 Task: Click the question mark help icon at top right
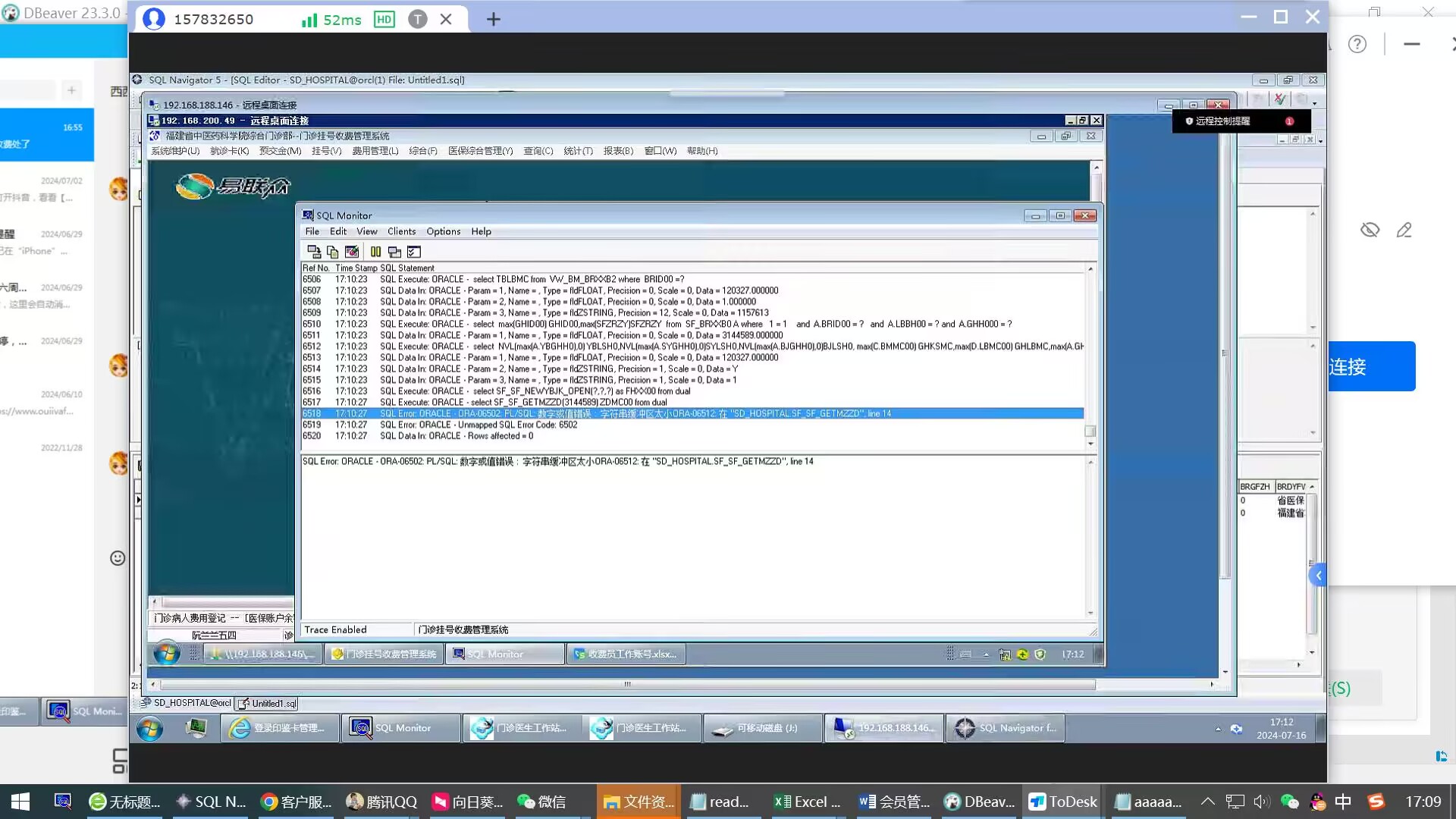pyautogui.click(x=1357, y=45)
